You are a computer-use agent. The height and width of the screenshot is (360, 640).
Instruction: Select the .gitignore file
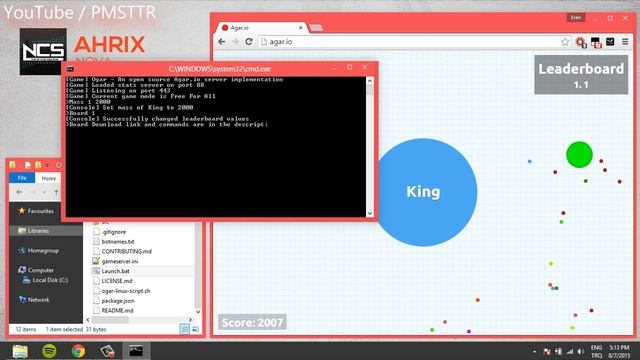pos(113,232)
